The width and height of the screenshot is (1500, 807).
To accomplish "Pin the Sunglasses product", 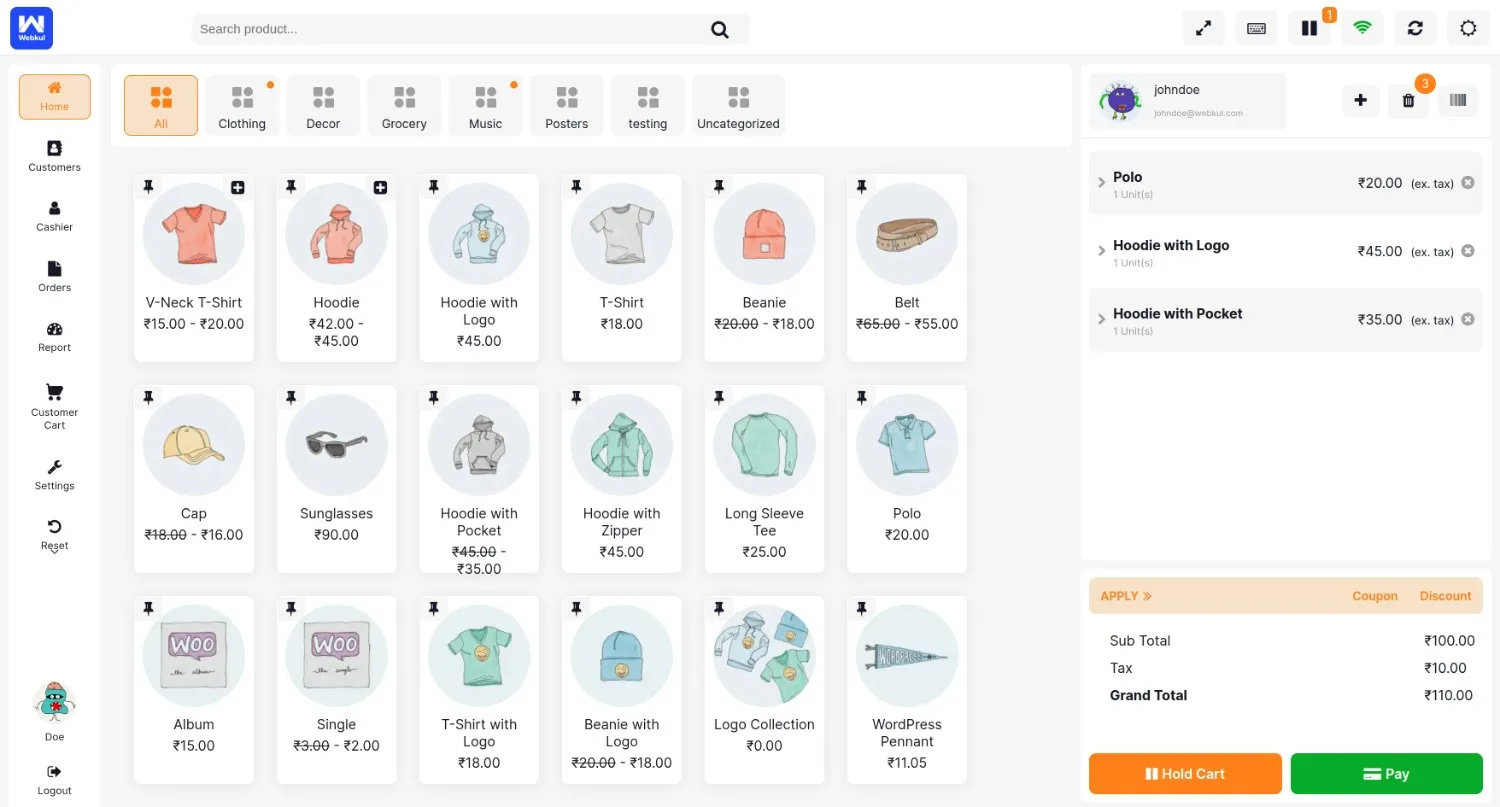I will (x=291, y=398).
